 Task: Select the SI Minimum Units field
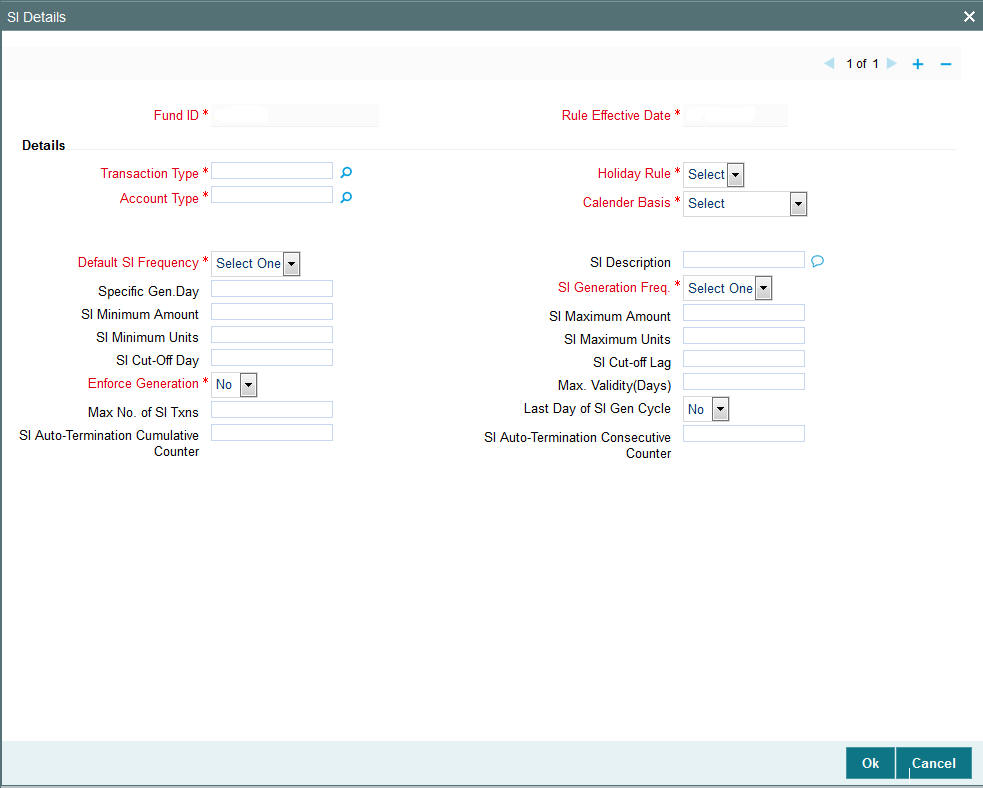[x=272, y=335]
